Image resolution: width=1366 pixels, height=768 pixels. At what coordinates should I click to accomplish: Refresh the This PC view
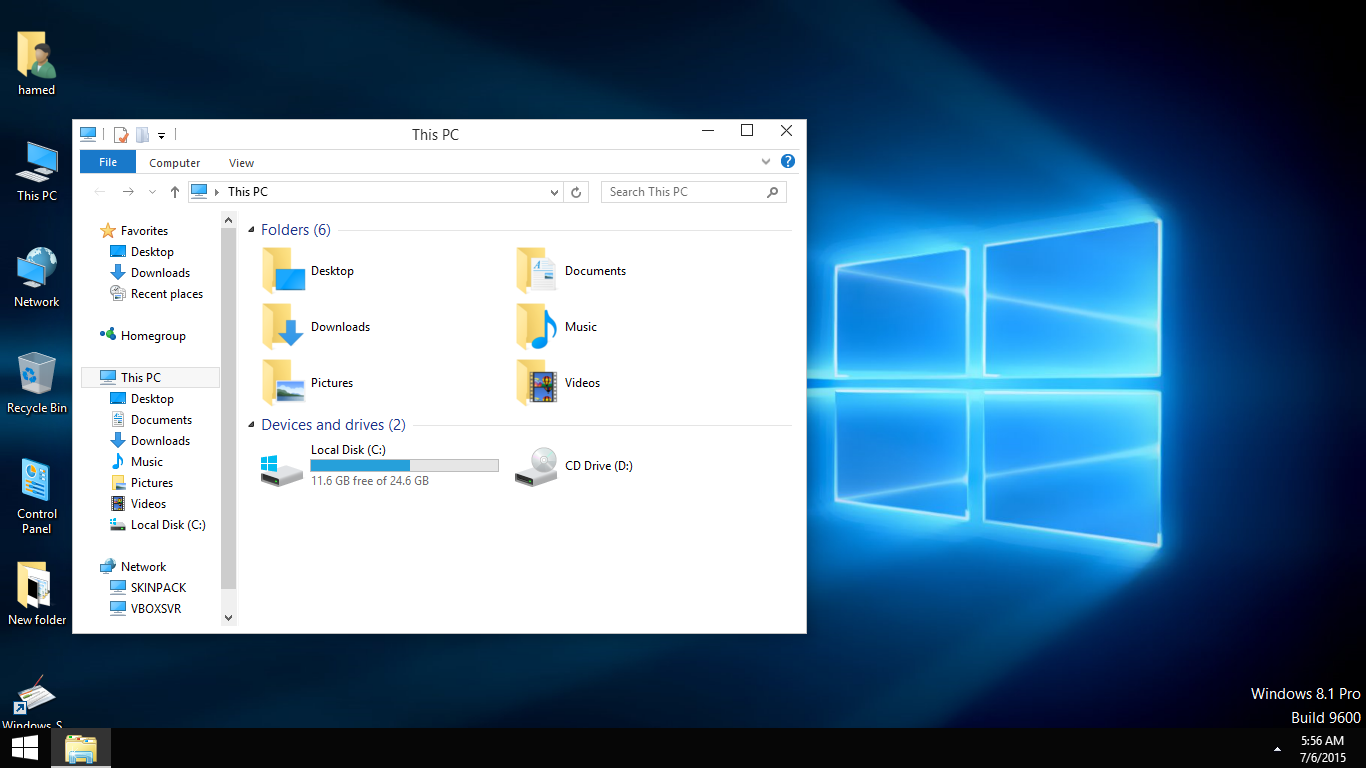(575, 192)
